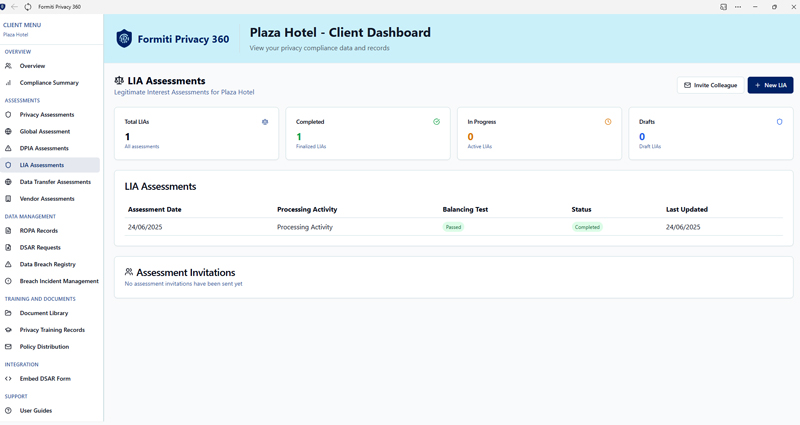Click the people icon beside Assessment Invitations
800x425 pixels.
[129, 272]
